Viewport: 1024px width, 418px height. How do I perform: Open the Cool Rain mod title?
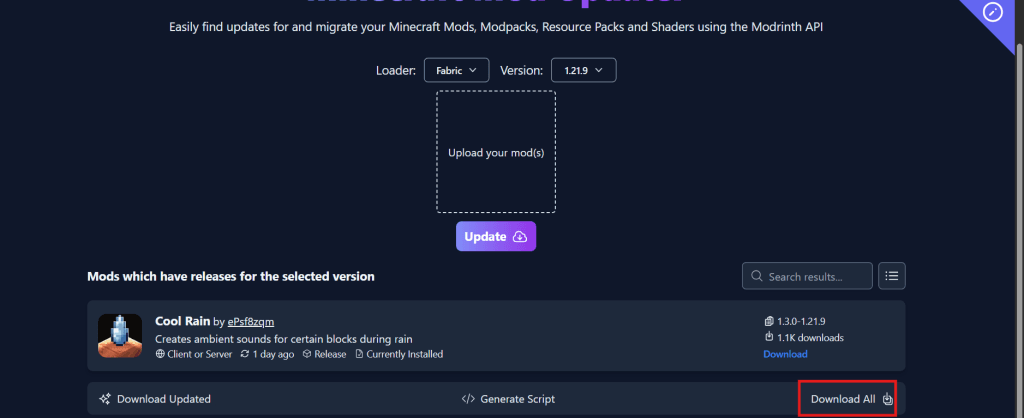(x=182, y=321)
